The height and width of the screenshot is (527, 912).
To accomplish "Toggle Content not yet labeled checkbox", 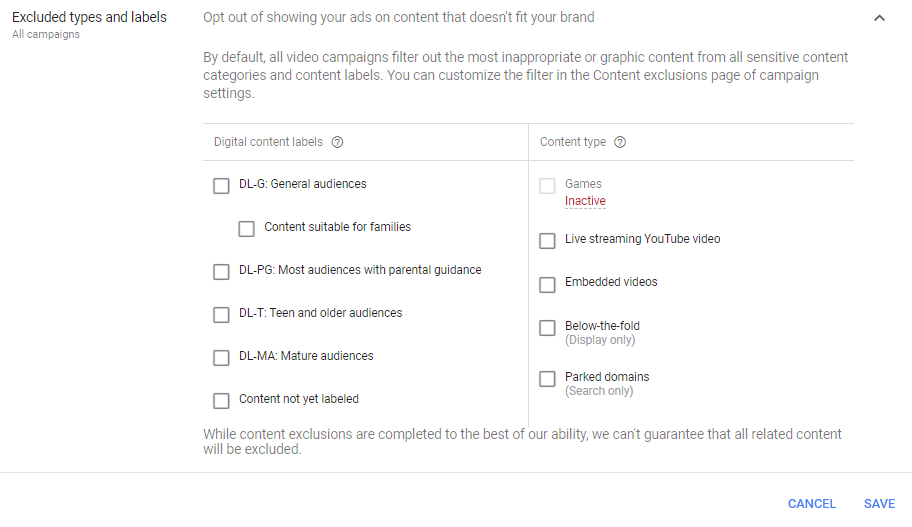I will tap(221, 401).
